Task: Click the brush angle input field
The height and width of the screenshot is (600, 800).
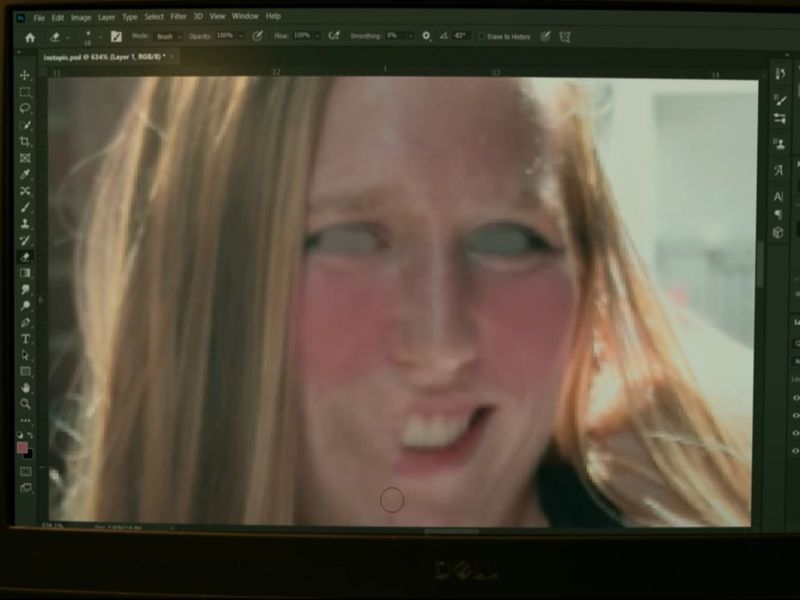Action: pos(460,36)
